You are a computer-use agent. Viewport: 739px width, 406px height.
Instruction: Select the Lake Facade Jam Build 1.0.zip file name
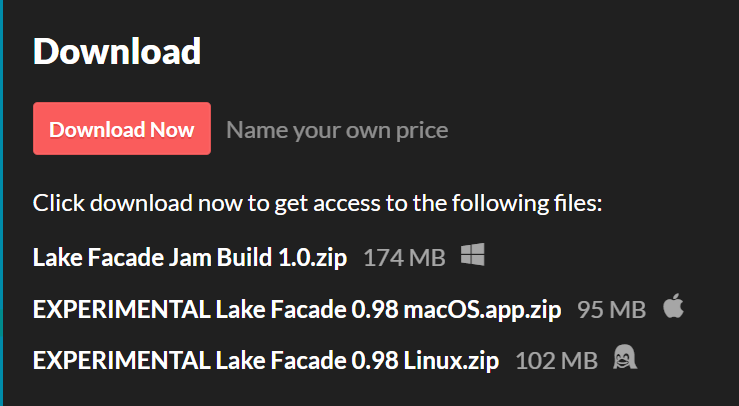(190, 257)
